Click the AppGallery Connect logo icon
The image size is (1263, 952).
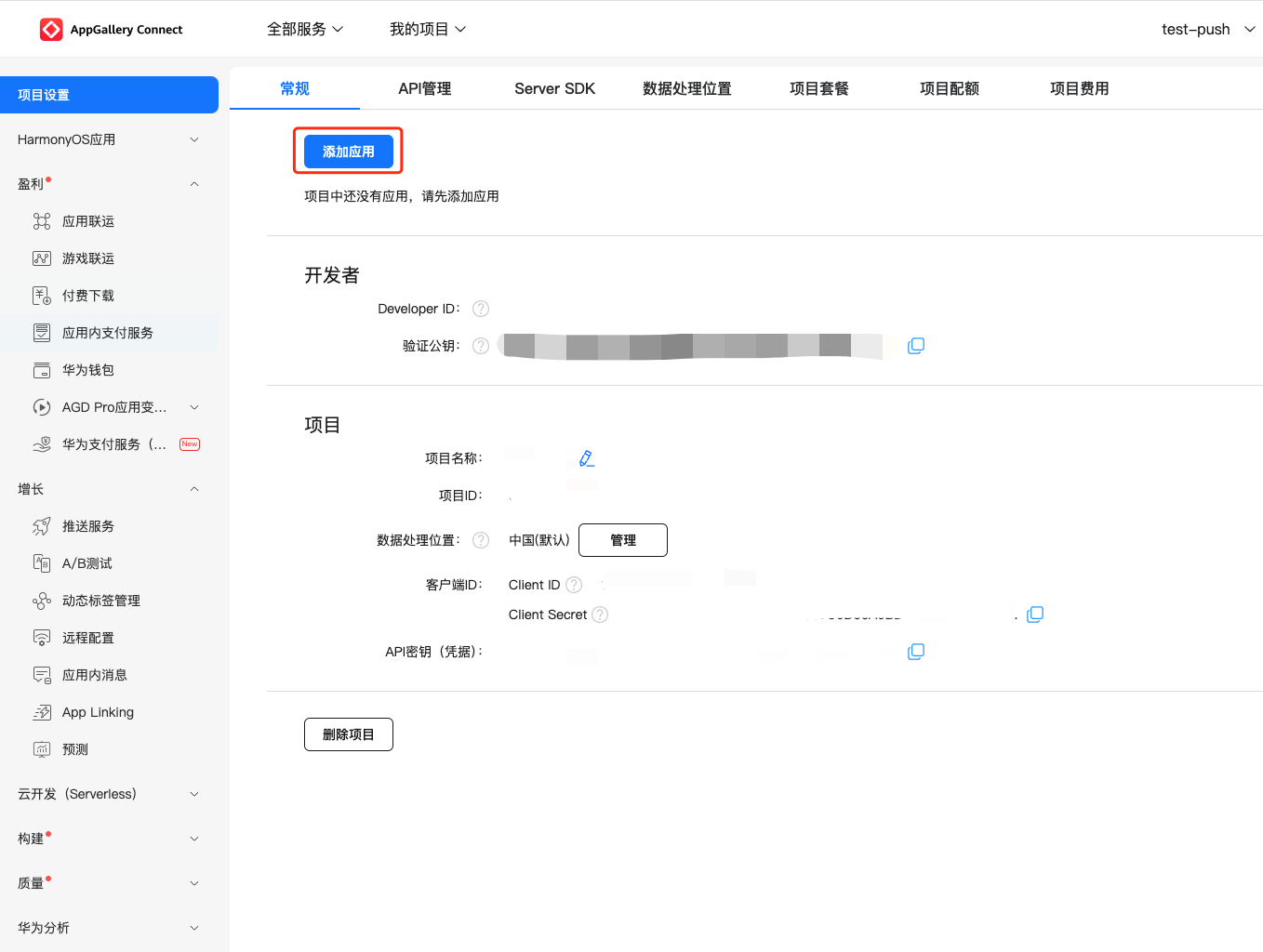click(x=51, y=30)
